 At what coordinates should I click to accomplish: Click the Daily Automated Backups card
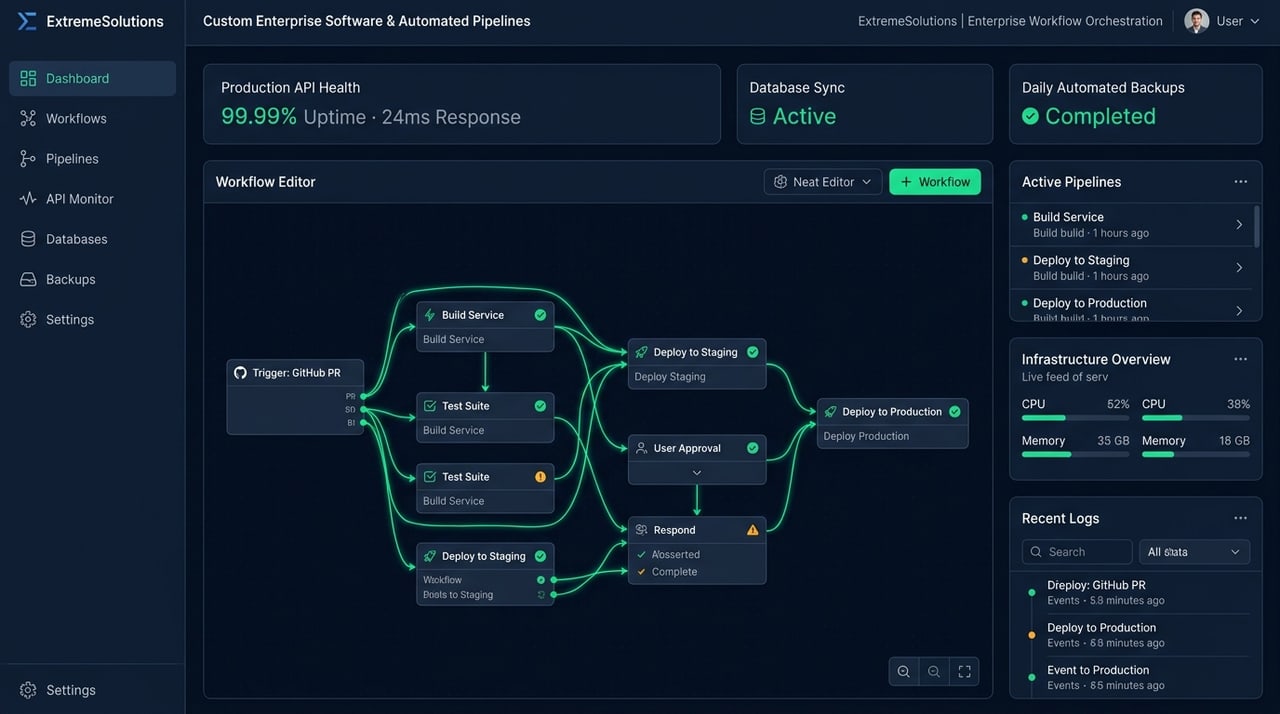click(1136, 104)
